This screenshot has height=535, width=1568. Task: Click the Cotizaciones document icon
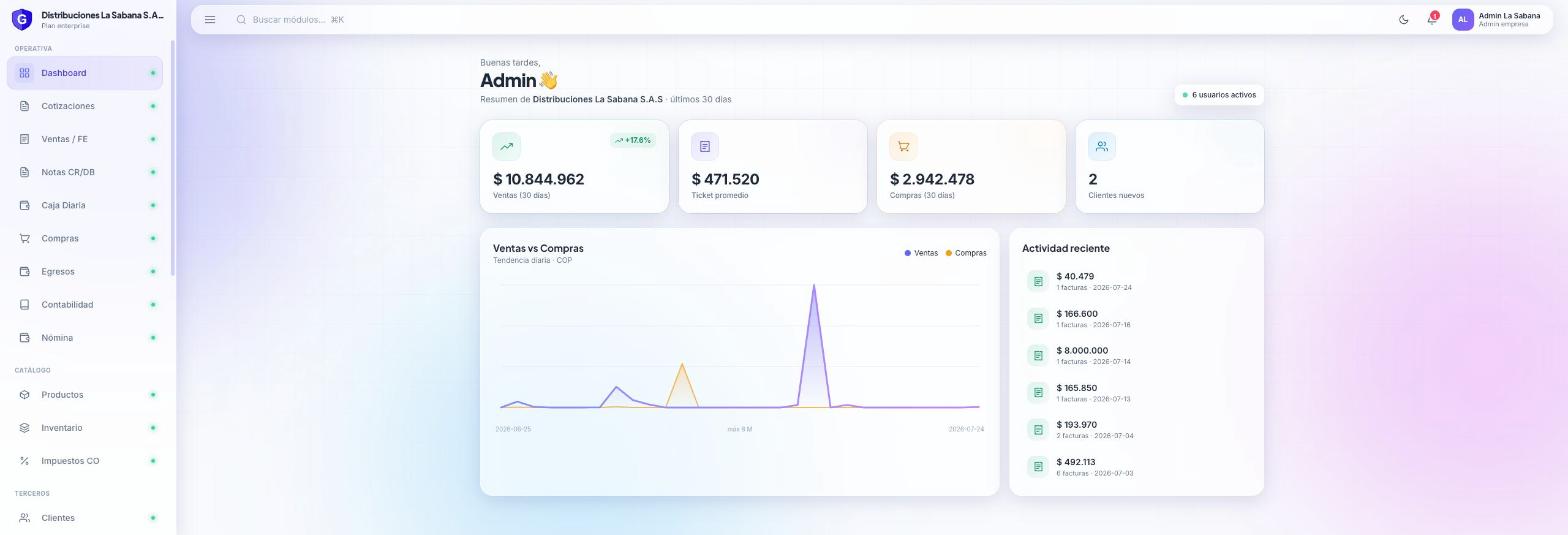click(24, 106)
